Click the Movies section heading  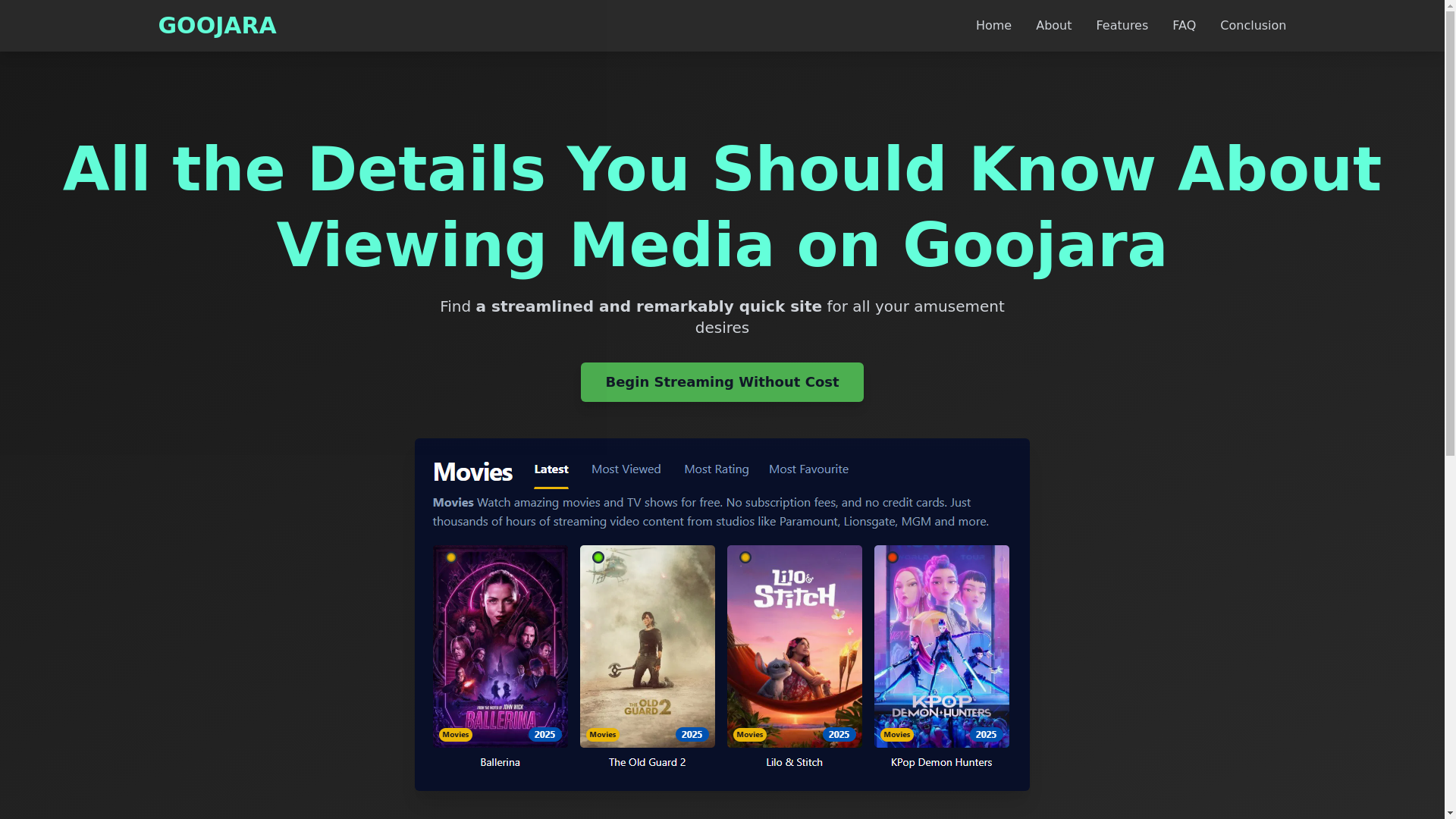tap(472, 472)
